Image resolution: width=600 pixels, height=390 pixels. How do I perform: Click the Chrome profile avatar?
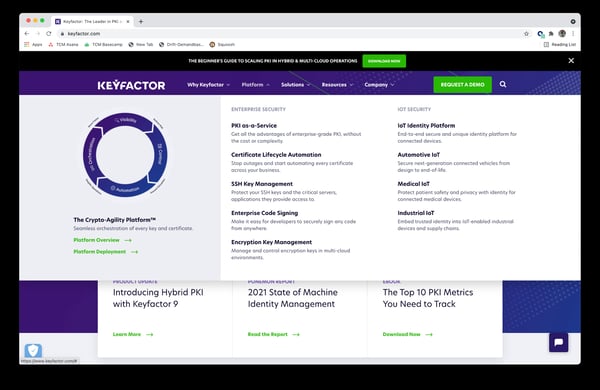pos(562,34)
